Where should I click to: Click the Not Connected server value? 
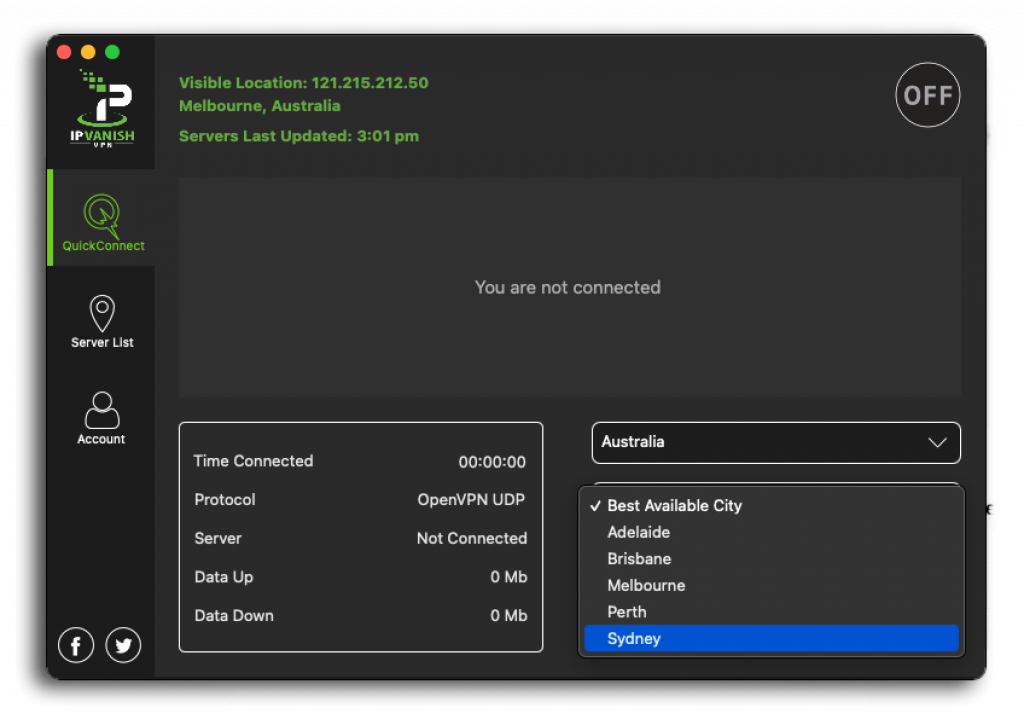(472, 538)
